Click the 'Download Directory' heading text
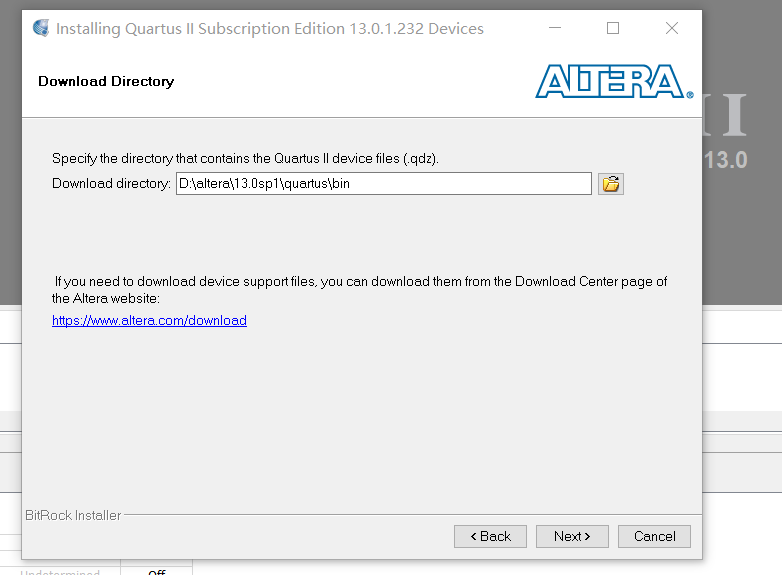 tap(106, 81)
